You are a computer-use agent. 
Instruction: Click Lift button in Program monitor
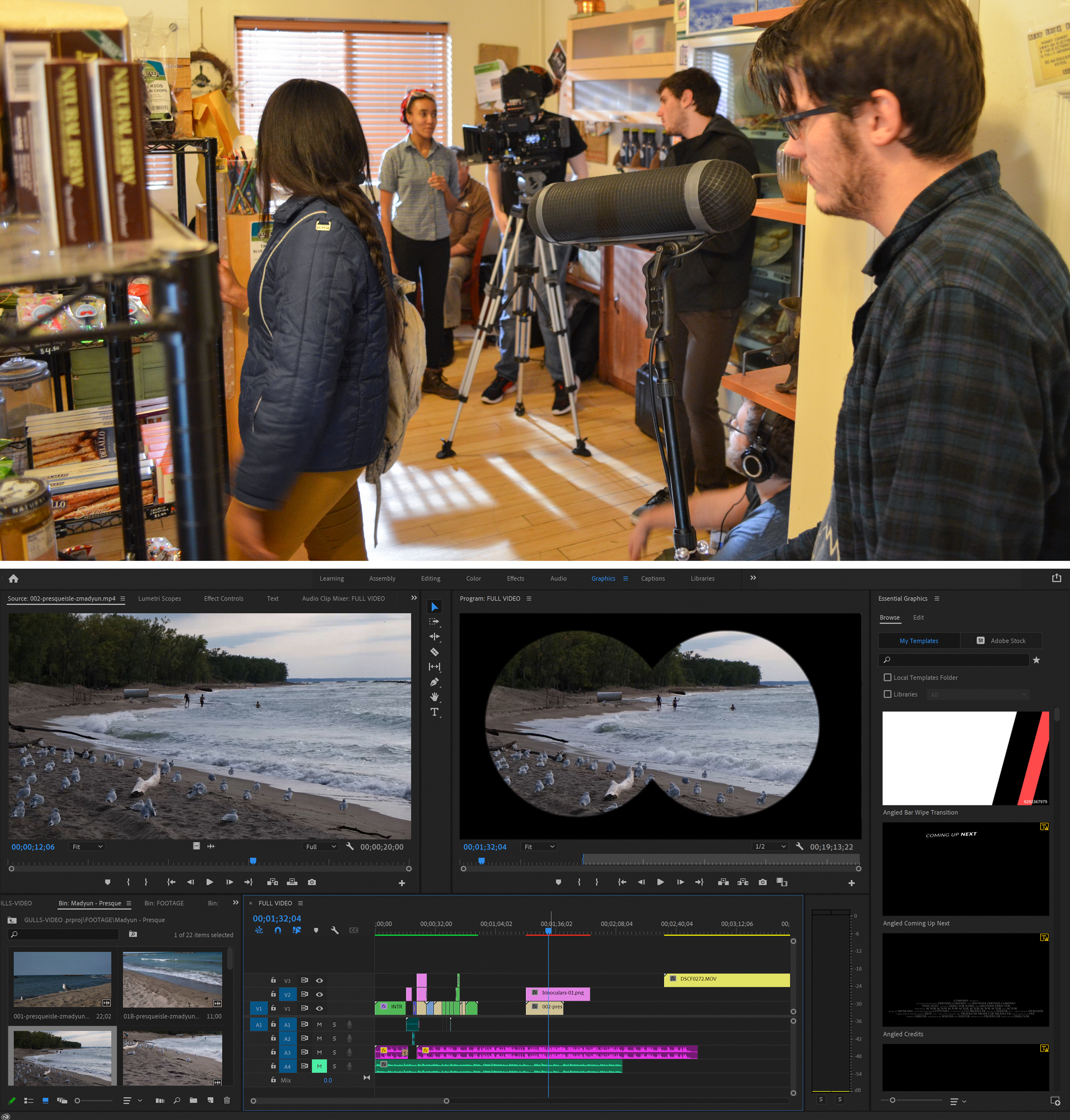coord(723,882)
